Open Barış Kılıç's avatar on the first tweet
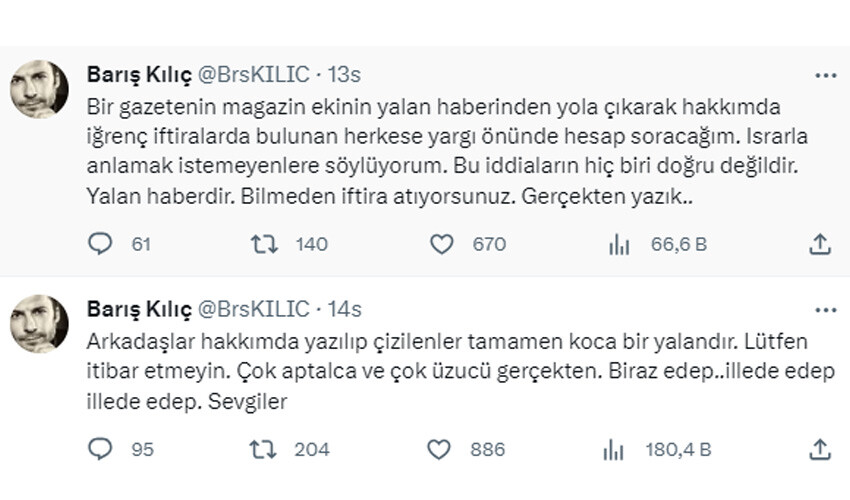The width and height of the screenshot is (850, 500). [x=39, y=89]
